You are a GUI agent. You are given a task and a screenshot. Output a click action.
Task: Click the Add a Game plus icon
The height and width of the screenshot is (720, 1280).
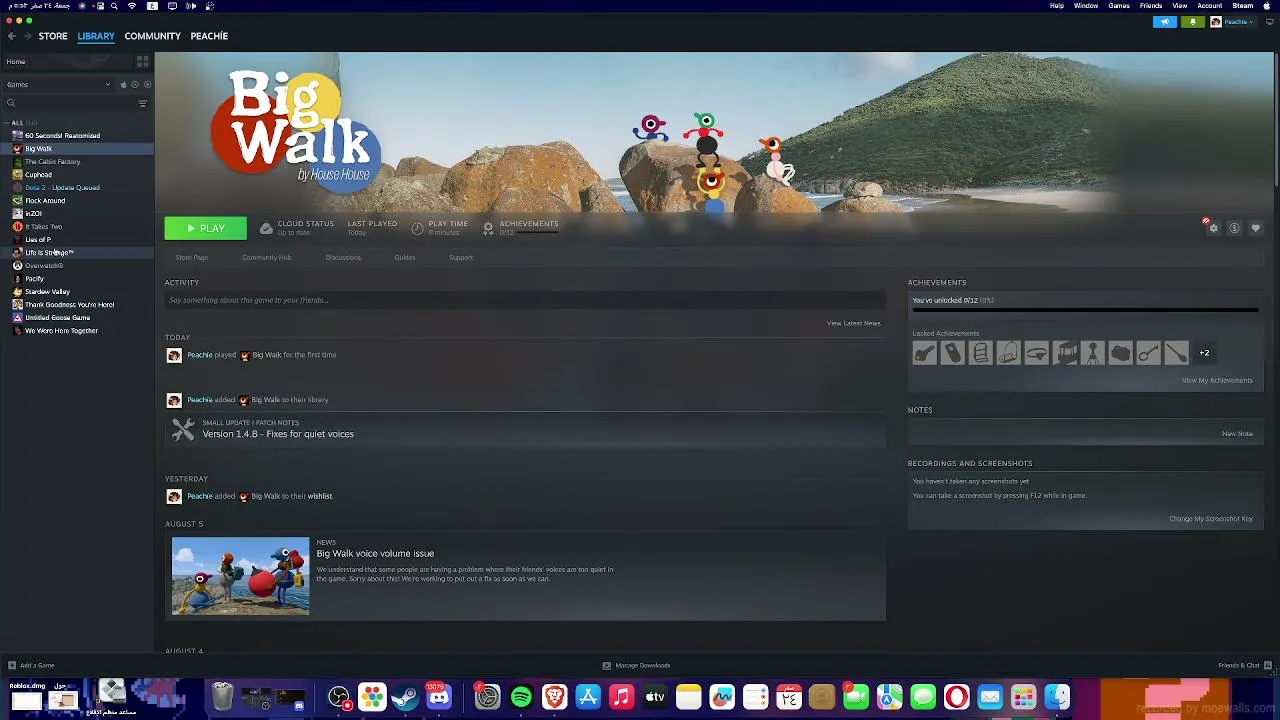[11, 665]
